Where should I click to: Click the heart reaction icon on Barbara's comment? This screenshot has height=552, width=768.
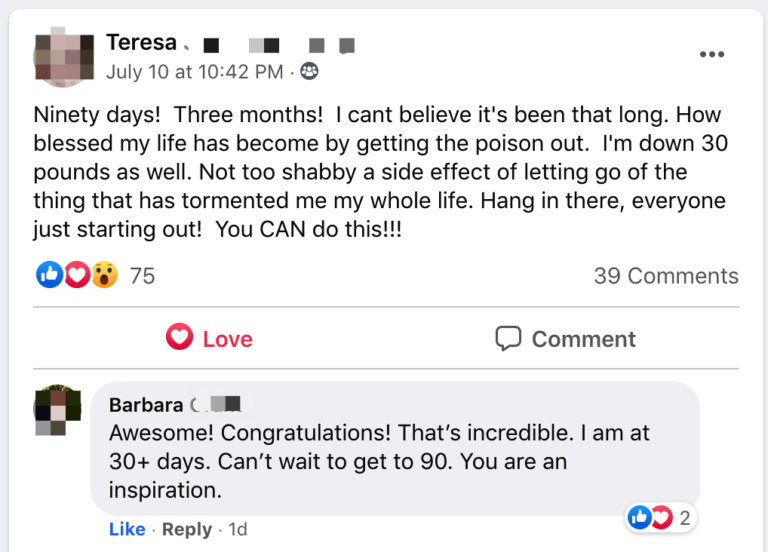[660, 517]
